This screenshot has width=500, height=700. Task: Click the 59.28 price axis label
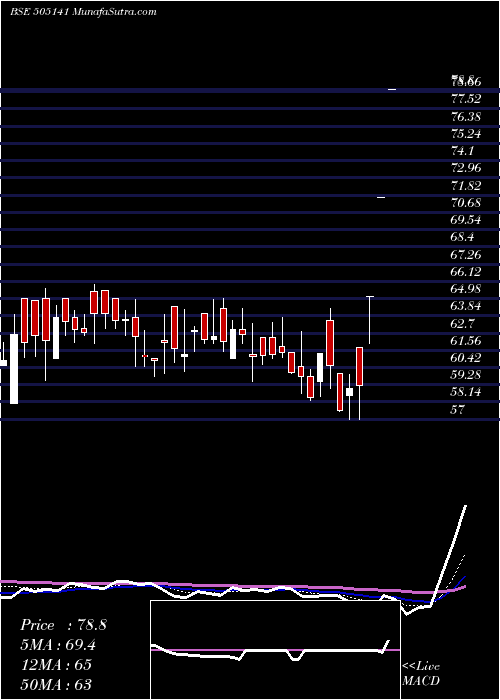click(x=467, y=375)
